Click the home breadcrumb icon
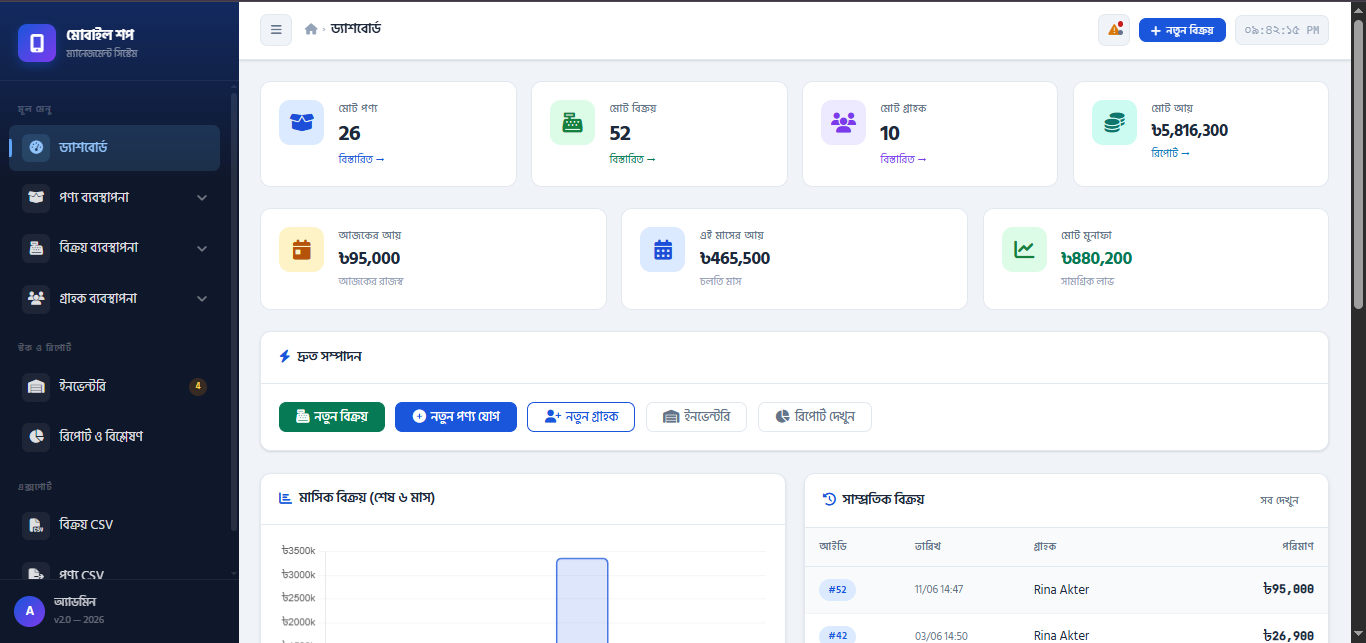The width and height of the screenshot is (1366, 643). 311,30
